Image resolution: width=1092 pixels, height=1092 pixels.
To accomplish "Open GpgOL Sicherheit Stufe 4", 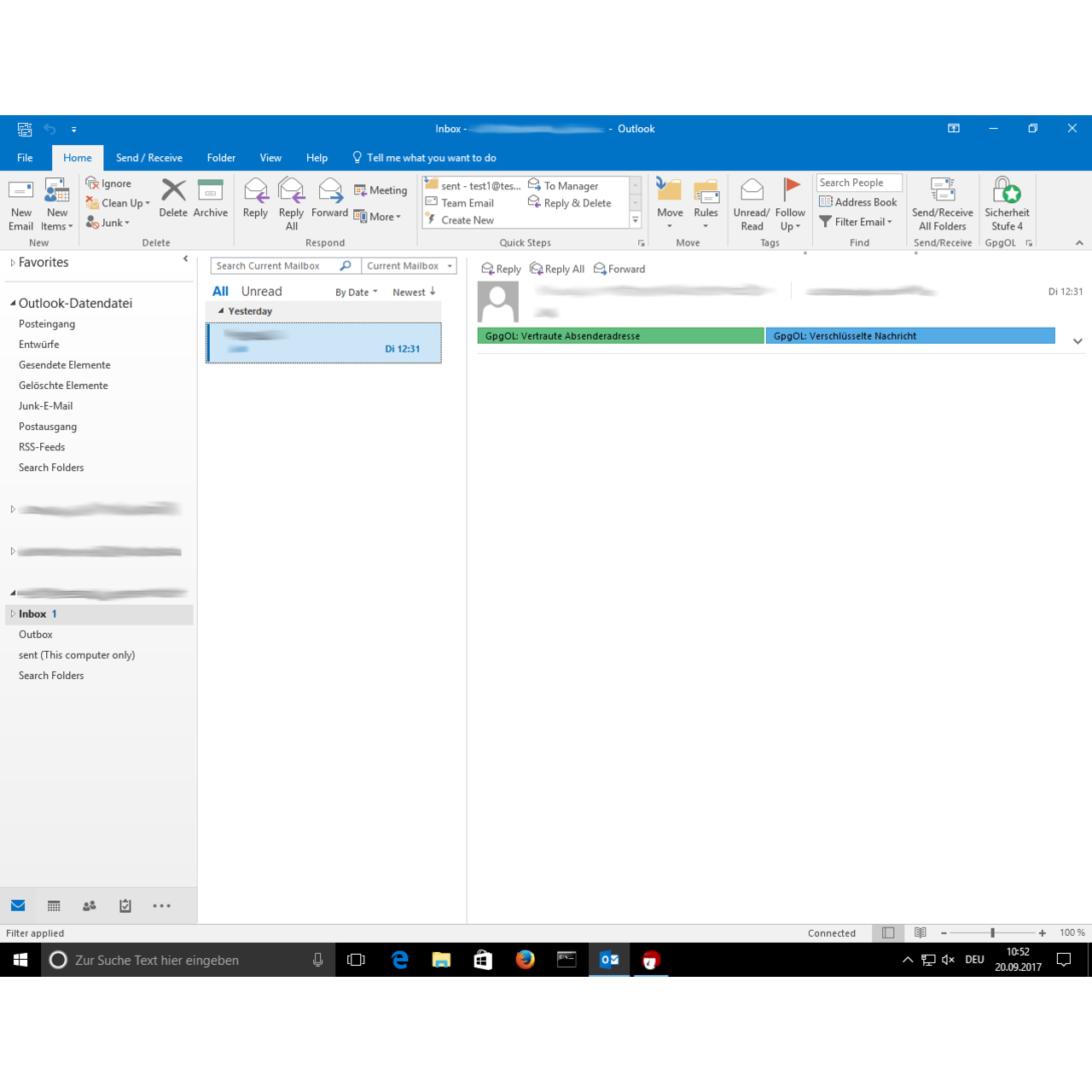I will [1007, 205].
